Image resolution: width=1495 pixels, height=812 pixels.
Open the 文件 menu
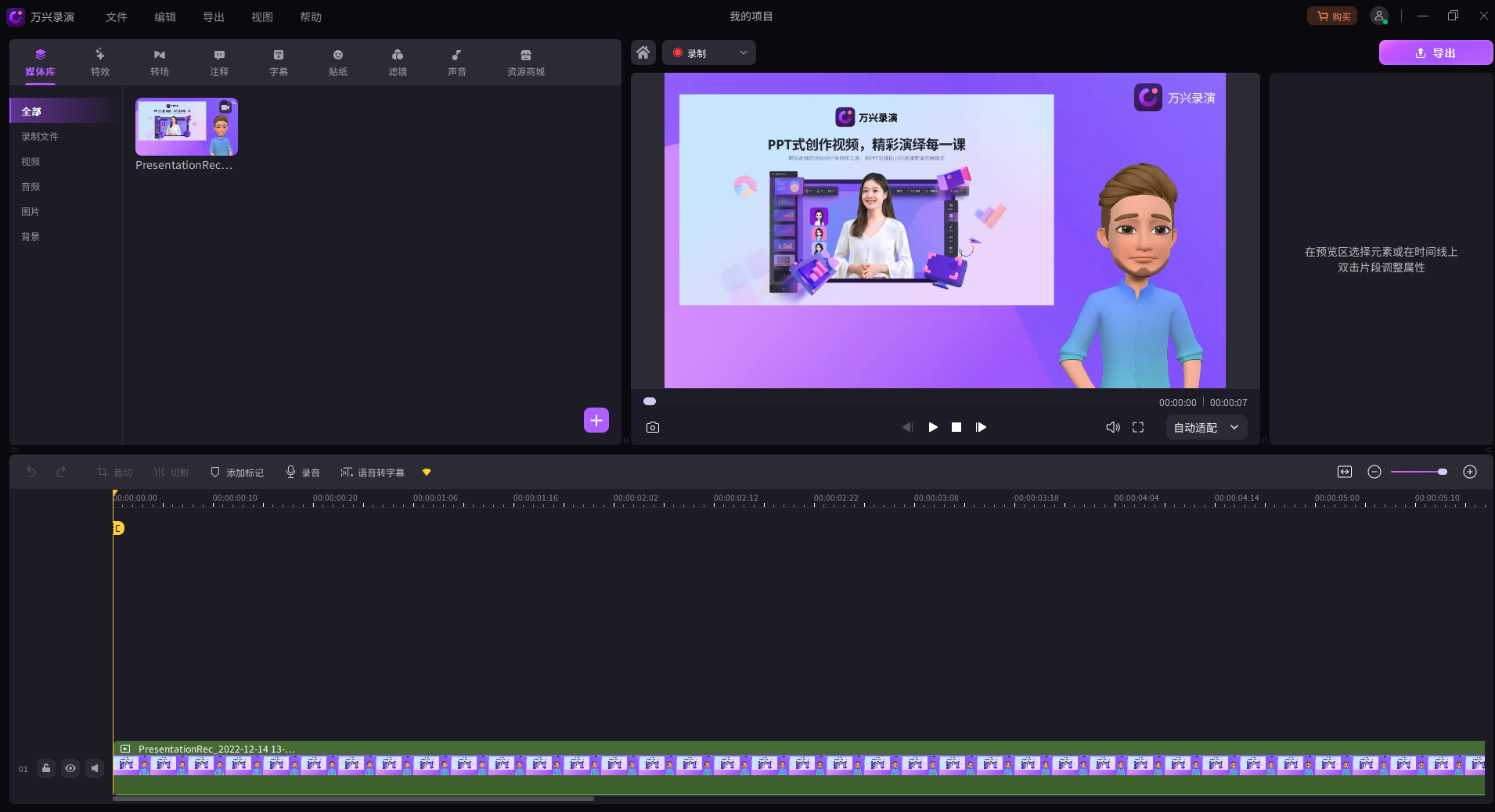pyautogui.click(x=117, y=17)
